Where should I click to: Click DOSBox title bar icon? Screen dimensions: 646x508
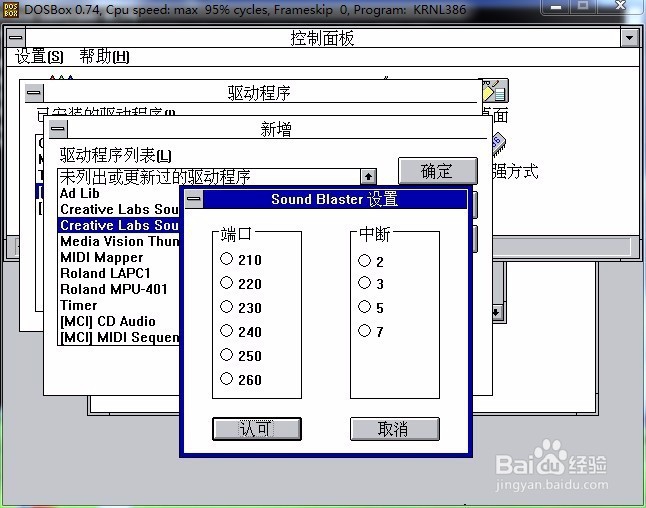[x=10, y=9]
